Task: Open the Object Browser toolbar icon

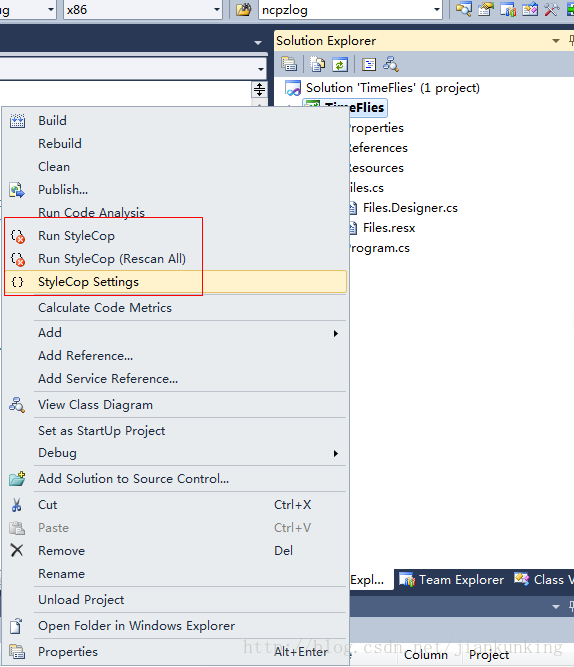Action: coord(530,9)
